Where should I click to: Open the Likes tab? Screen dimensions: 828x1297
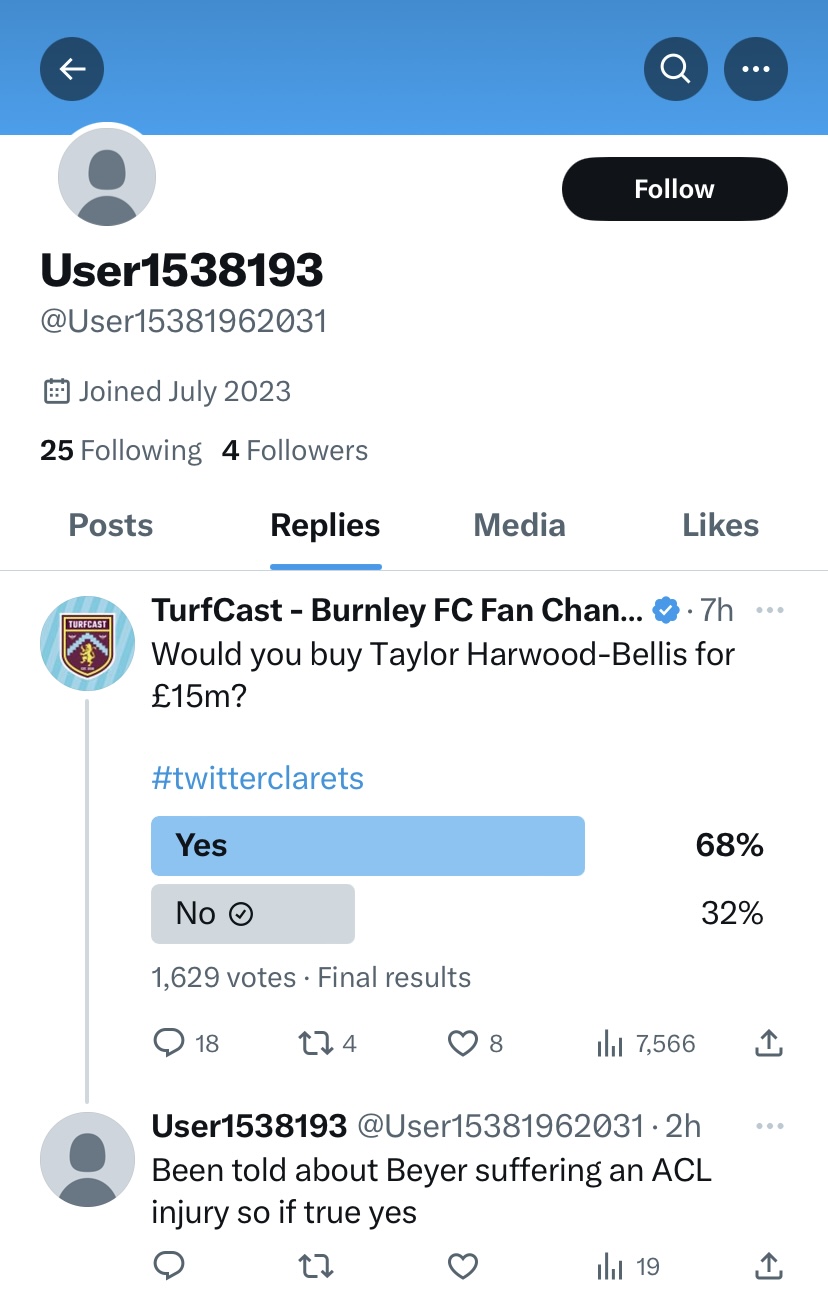coord(720,526)
